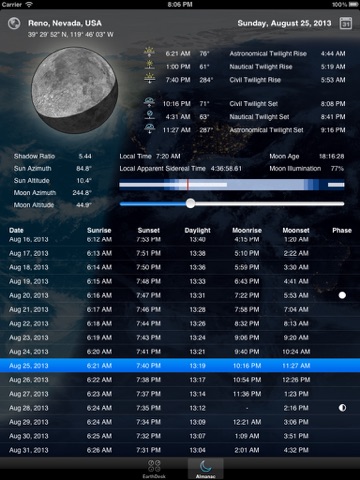The height and width of the screenshot is (480, 360).
Task: Click the Nautical Twilight Rise label
Action: click(x=261, y=67)
